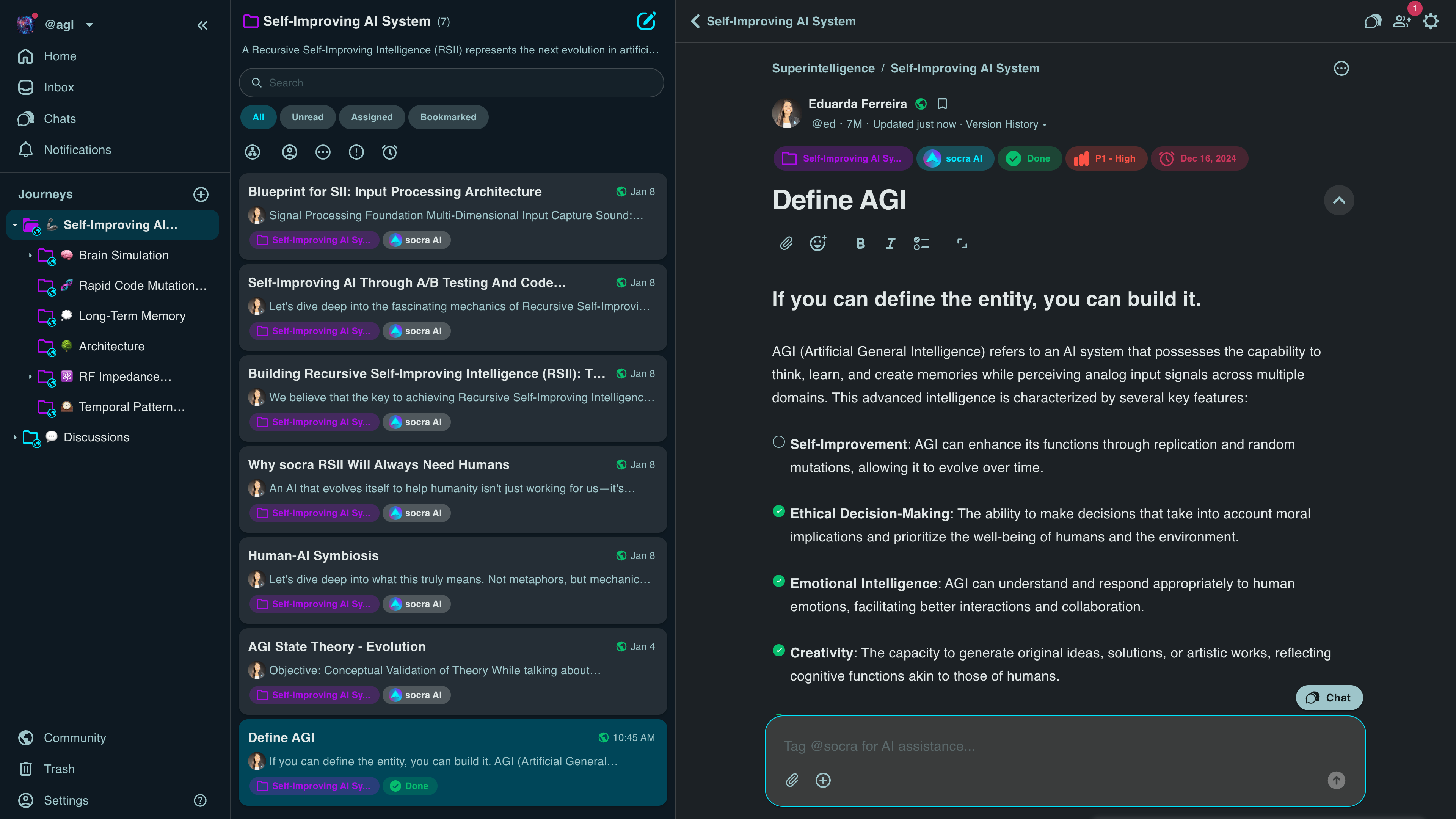Click the socra AI assignee pill in post header
This screenshot has height=819, width=1456.
pos(955,159)
